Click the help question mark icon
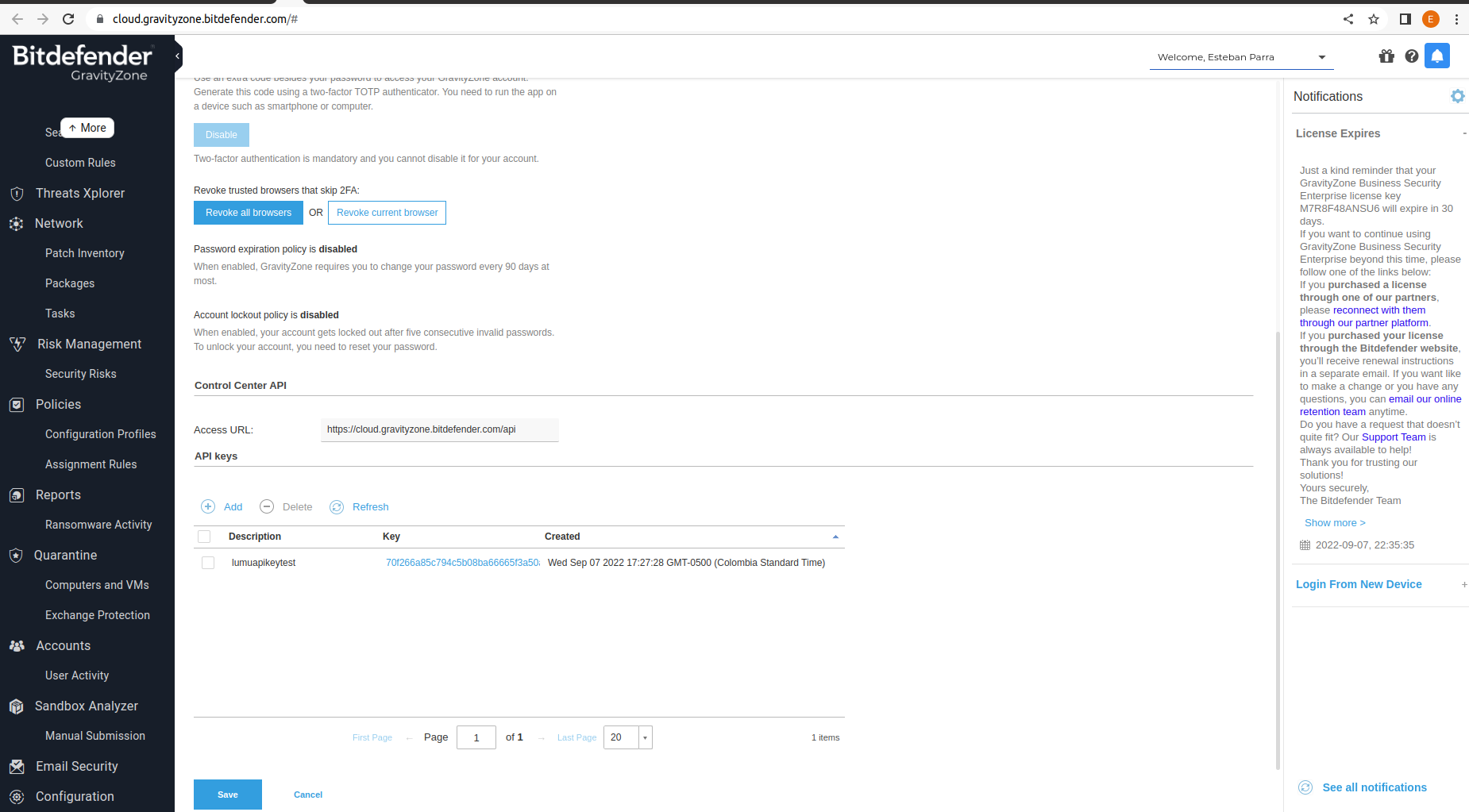The width and height of the screenshot is (1469, 812). [x=1411, y=56]
